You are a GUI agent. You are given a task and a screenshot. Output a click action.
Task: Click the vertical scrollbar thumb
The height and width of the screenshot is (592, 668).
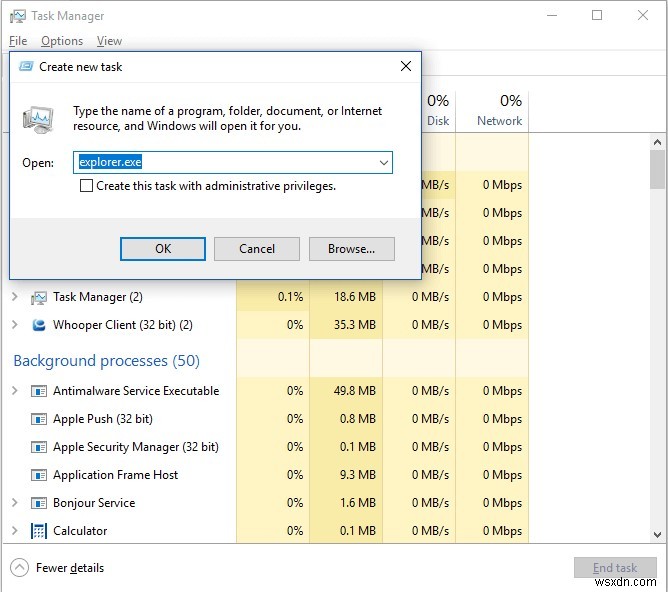pos(657,169)
